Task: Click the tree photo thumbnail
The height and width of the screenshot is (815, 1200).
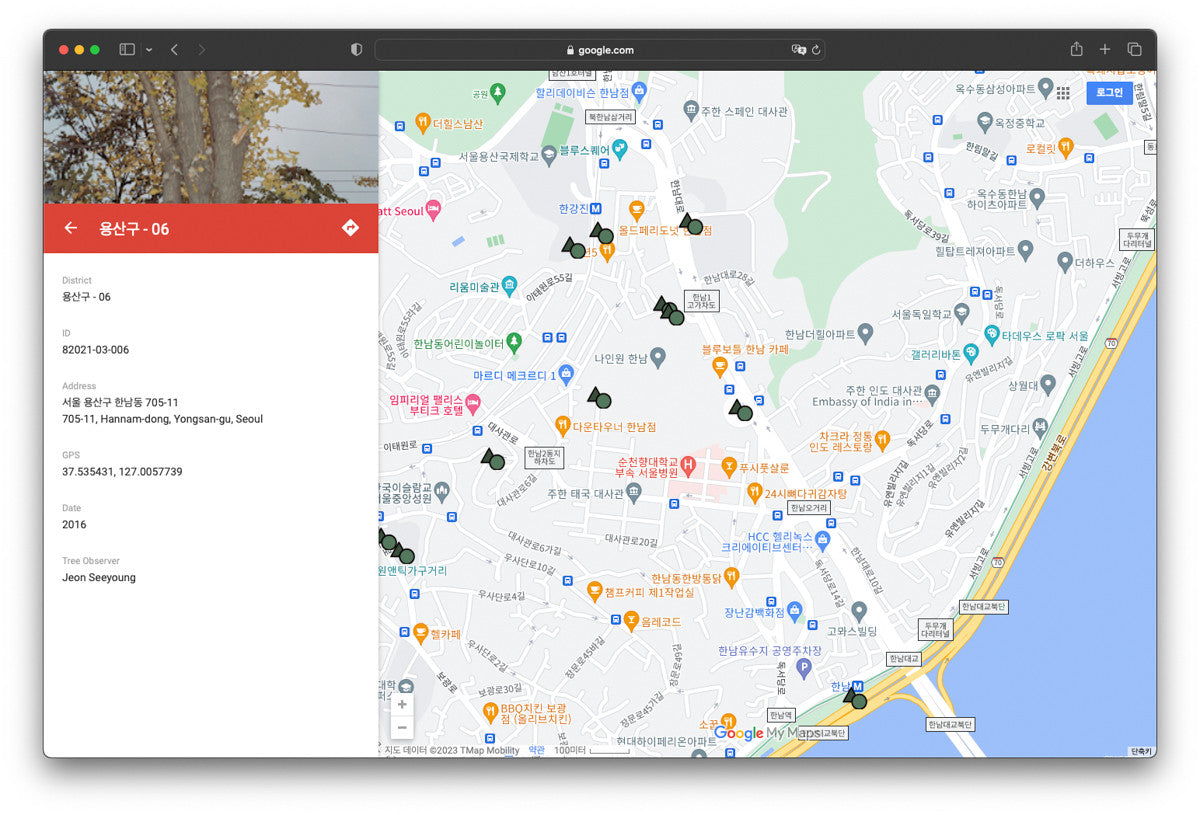Action: (210, 137)
